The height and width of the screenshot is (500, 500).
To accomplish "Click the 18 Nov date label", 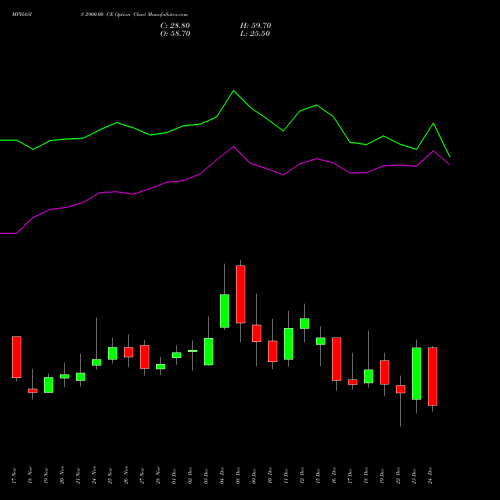I will (x=30, y=476).
